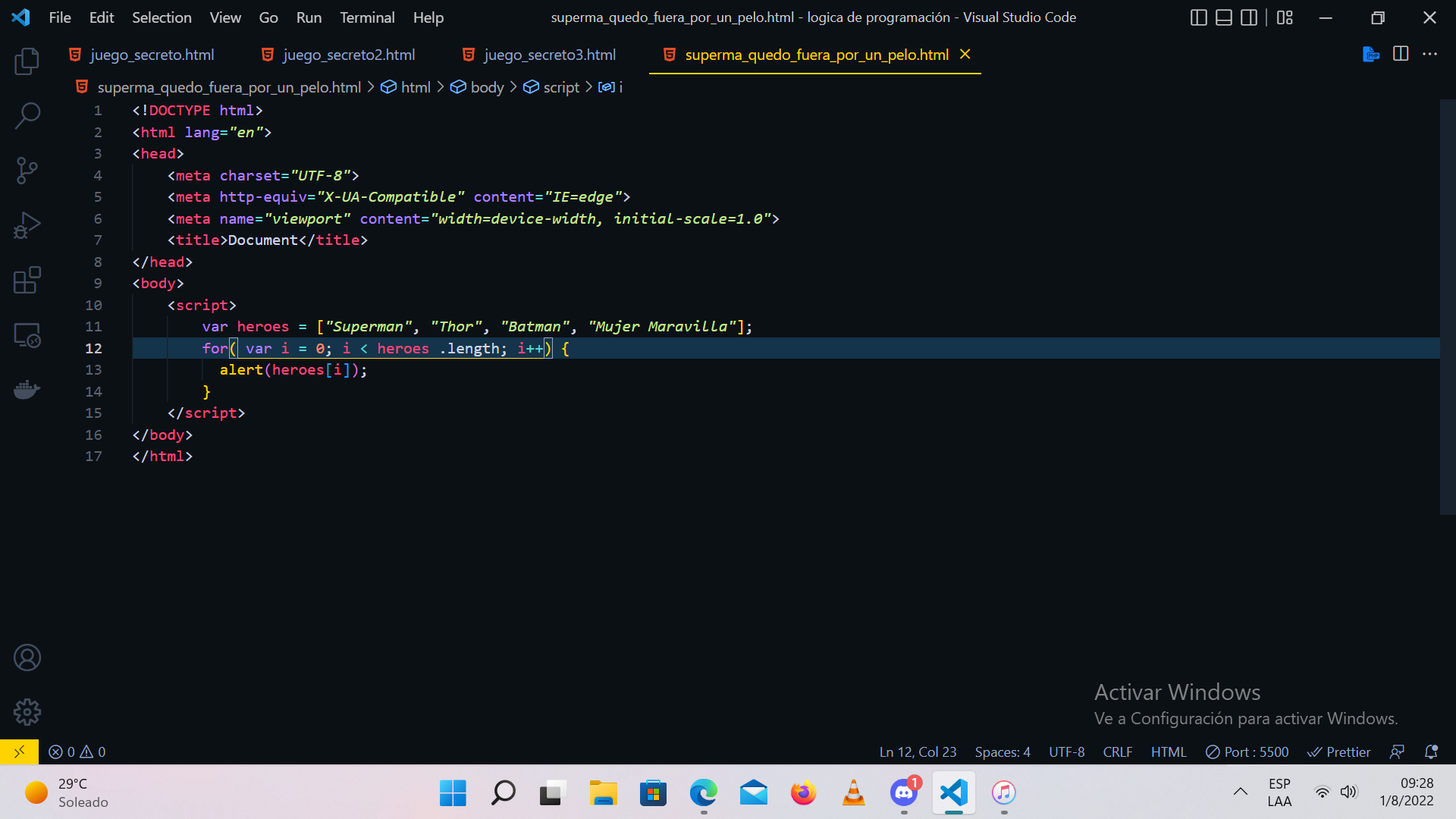This screenshot has height=819, width=1456.
Task: Open Firefox from taskbar
Action: [803, 792]
